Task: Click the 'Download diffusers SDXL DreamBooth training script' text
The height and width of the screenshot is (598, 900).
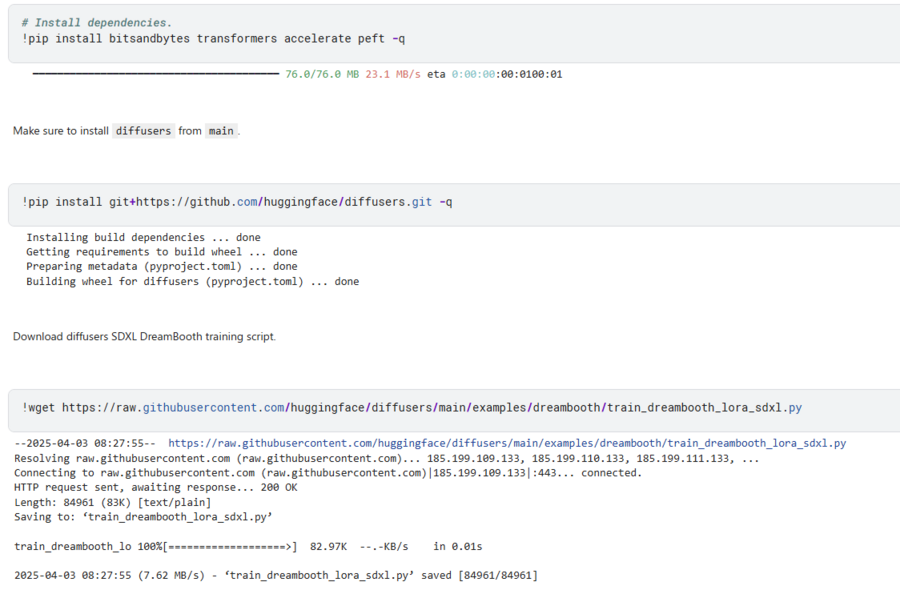Action: click(144, 336)
